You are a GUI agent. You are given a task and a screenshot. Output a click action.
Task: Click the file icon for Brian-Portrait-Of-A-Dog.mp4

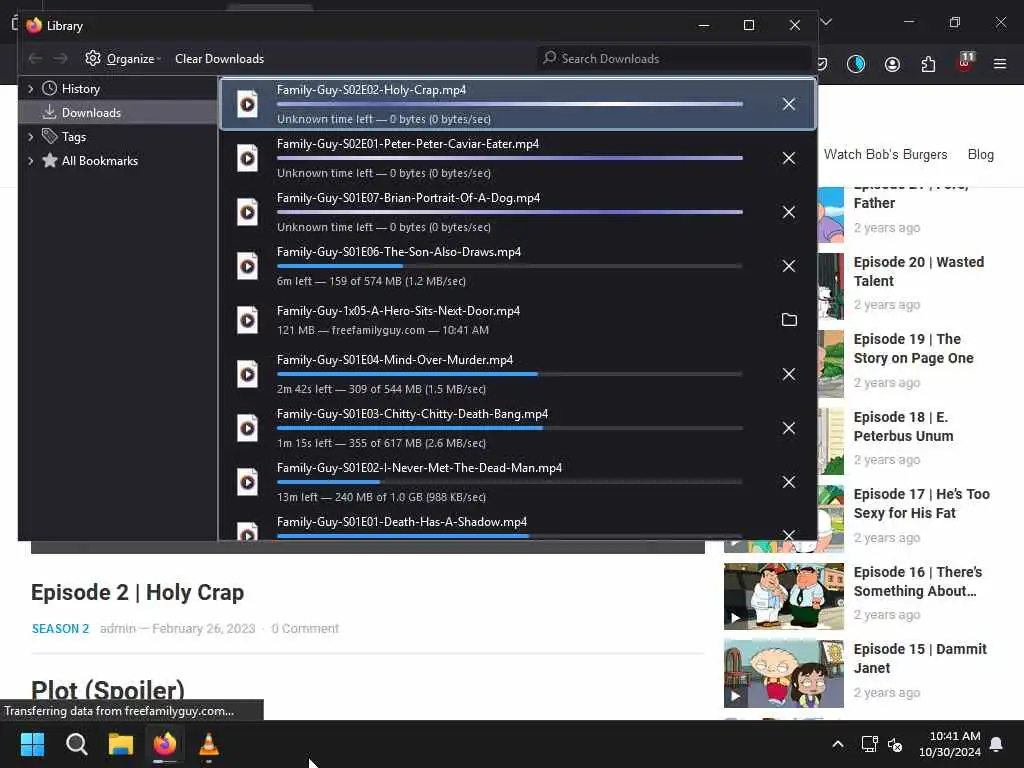coord(248,212)
